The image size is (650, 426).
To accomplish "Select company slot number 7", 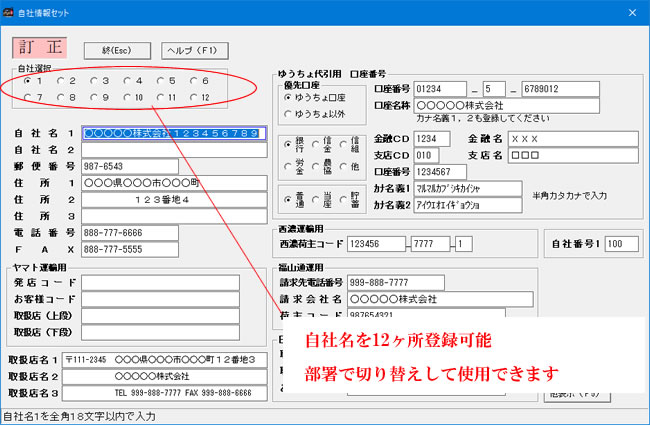I will (28, 98).
